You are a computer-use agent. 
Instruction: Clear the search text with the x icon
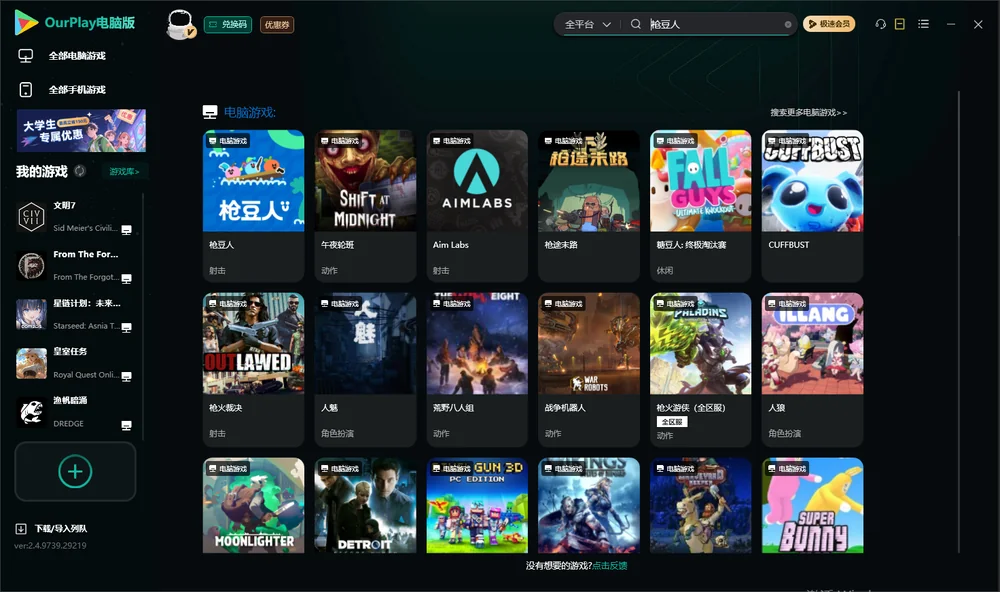pyautogui.click(x=788, y=25)
